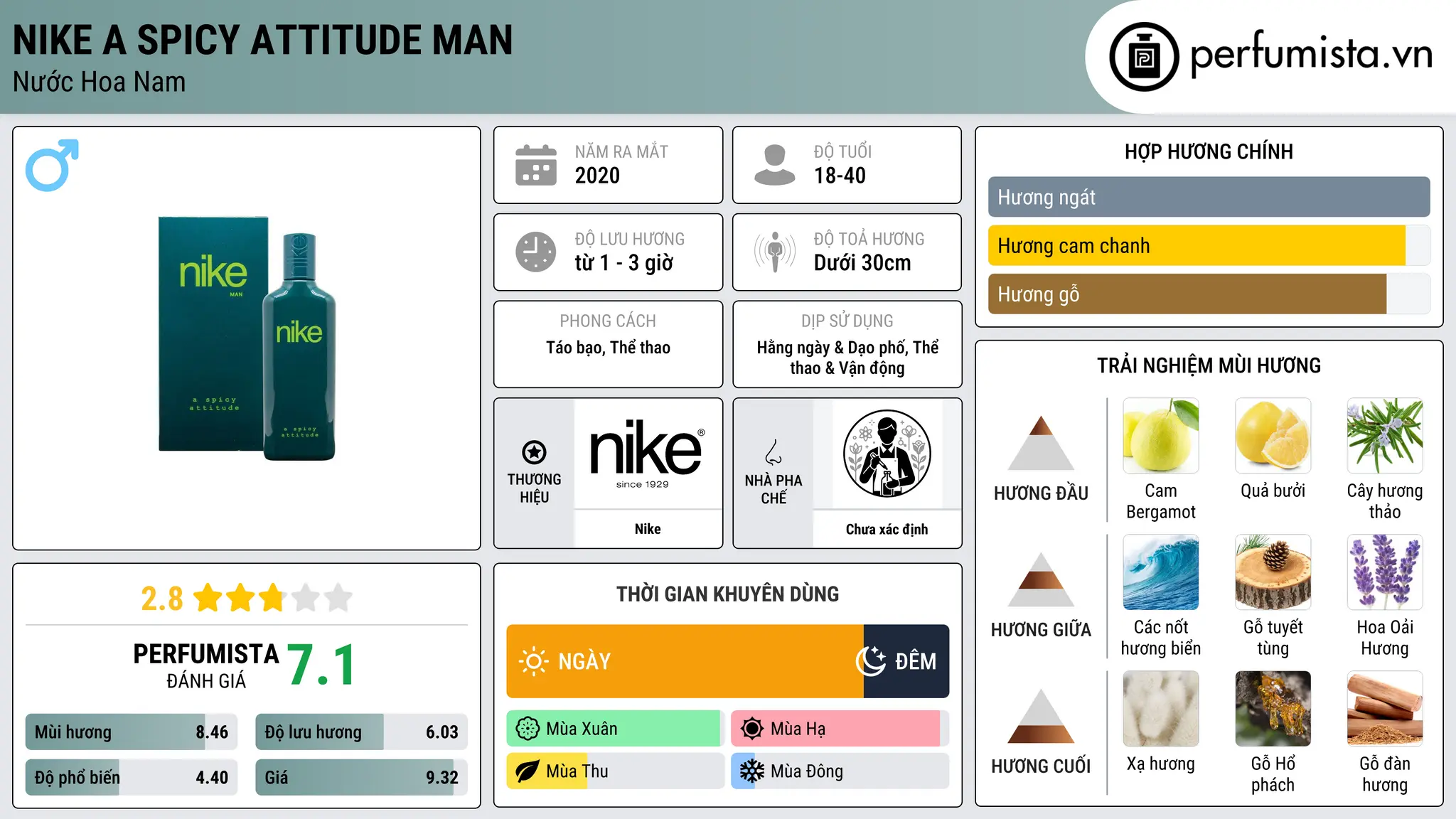
Task: Click the 2.8 star rating number
Action: coord(162,599)
